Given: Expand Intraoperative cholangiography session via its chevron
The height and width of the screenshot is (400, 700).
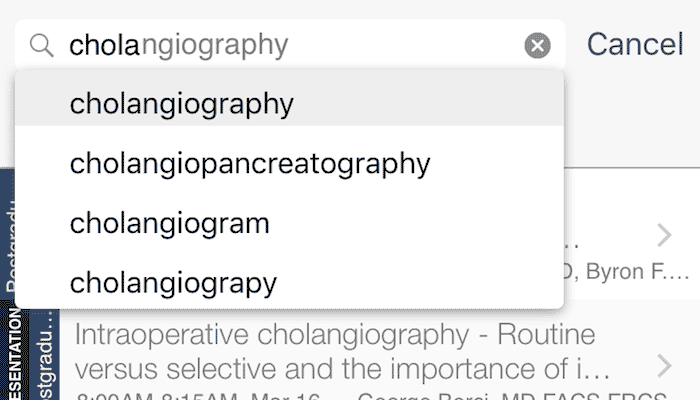Looking at the screenshot, I should point(665,366).
